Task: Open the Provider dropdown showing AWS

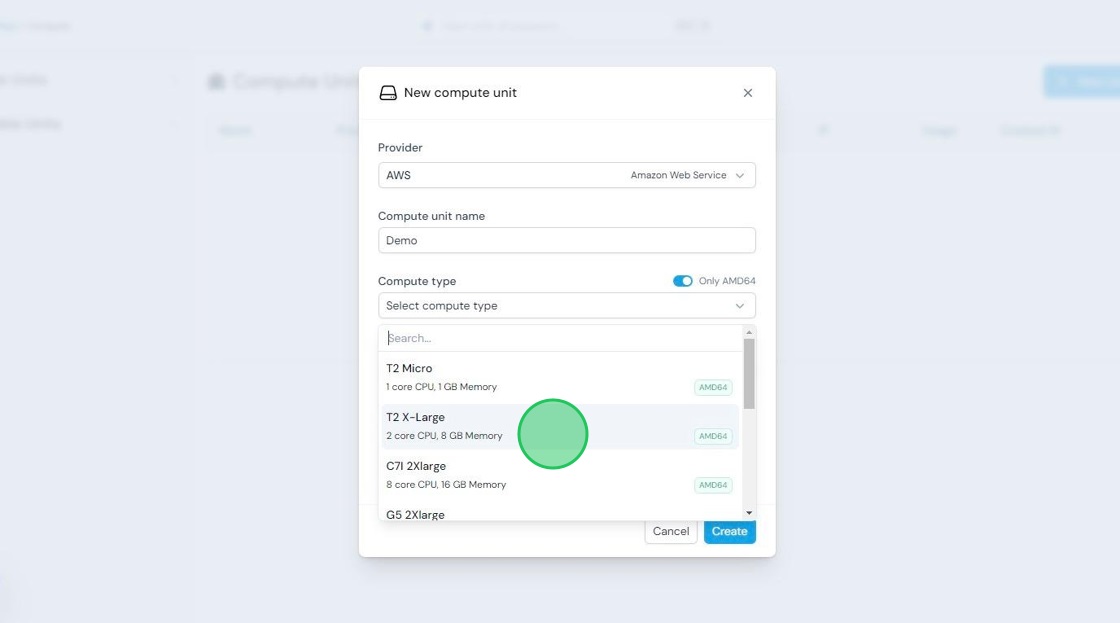Action: coord(566,175)
